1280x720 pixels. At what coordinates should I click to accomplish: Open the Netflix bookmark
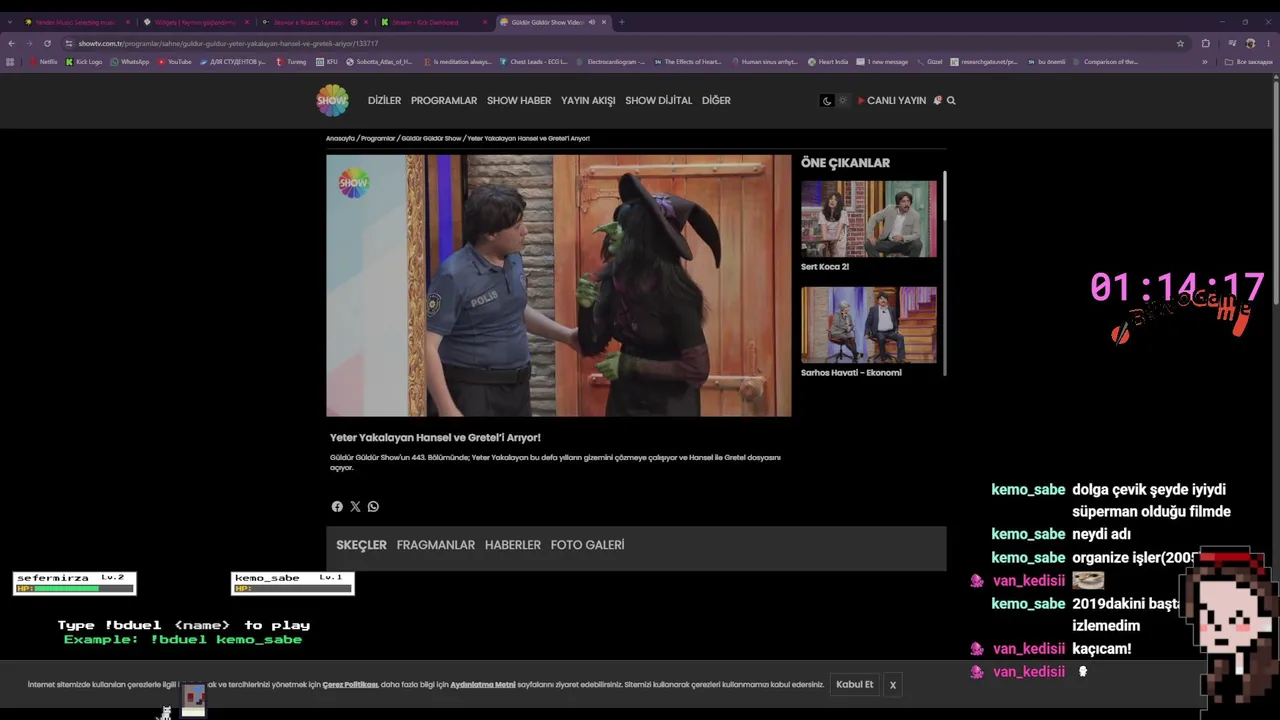pyautogui.click(x=44, y=62)
